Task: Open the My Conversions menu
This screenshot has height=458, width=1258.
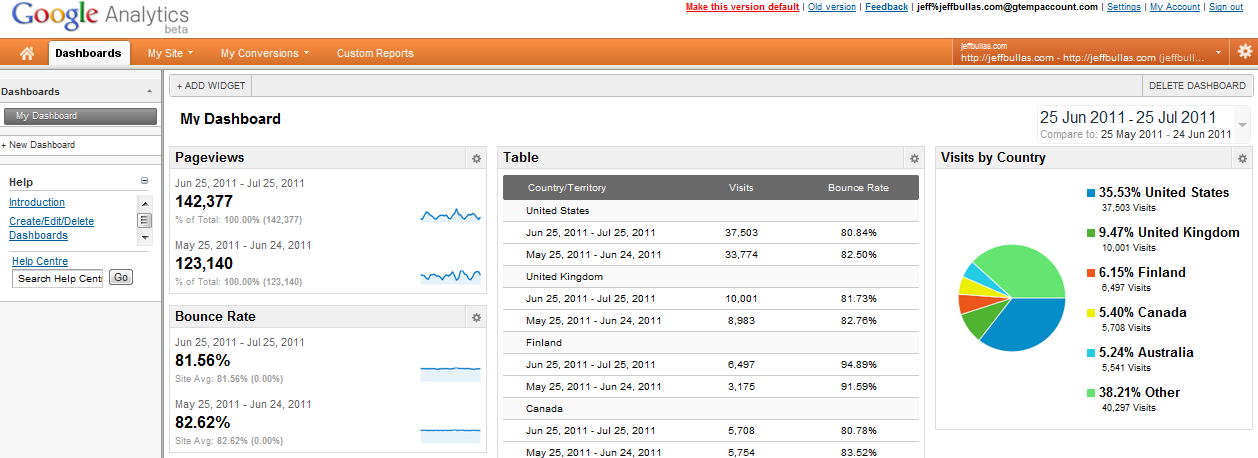Action: [x=265, y=53]
